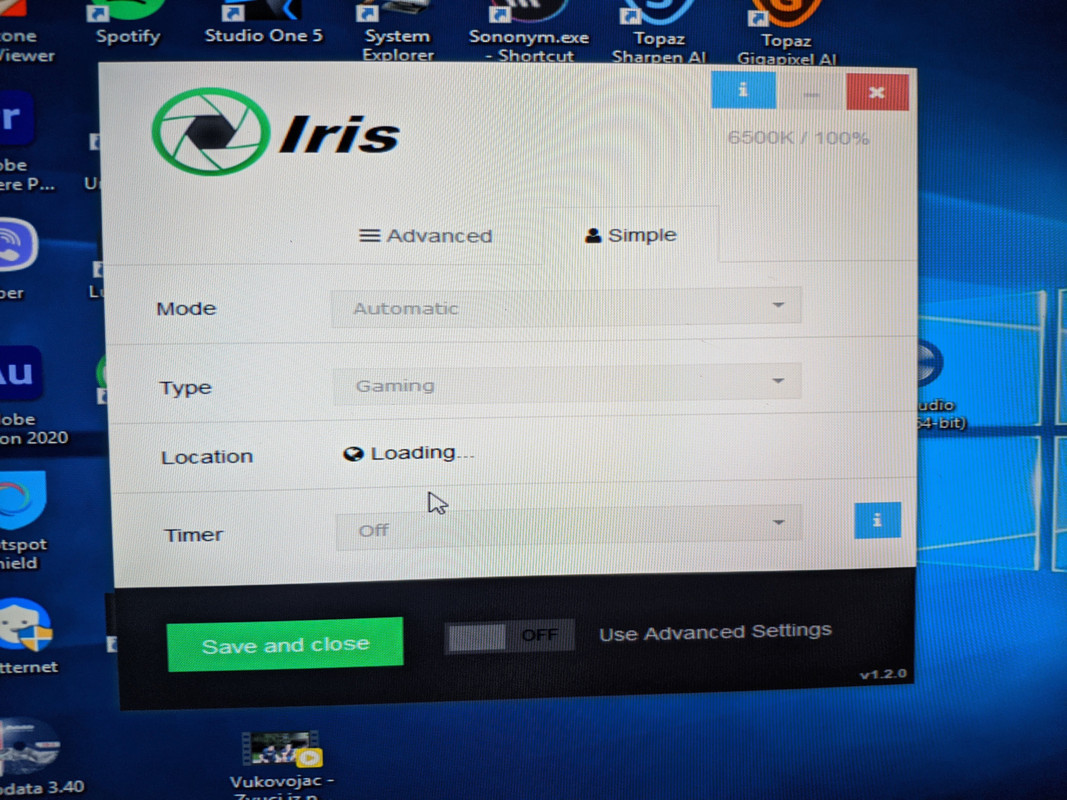Click the Location Loading text
Viewport: 1067px width, 800px height.
click(x=422, y=453)
